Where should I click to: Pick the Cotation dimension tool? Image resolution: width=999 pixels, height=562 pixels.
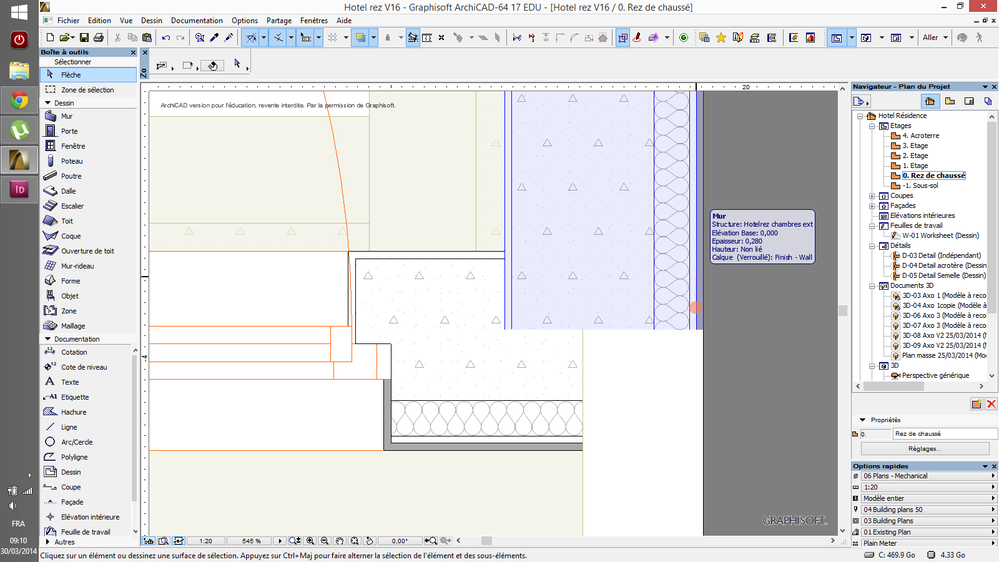coord(73,352)
